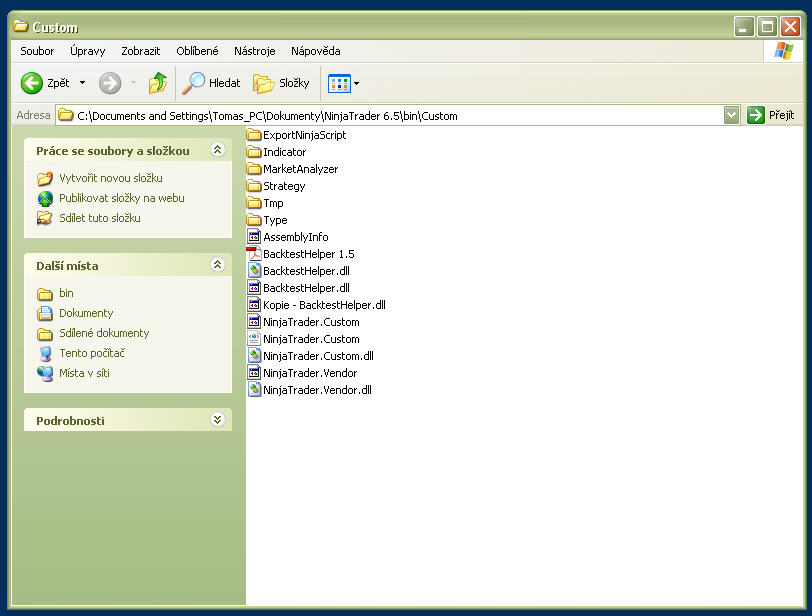Select the NinjaTrader.Vendor.dll file icon

pyautogui.click(x=254, y=390)
